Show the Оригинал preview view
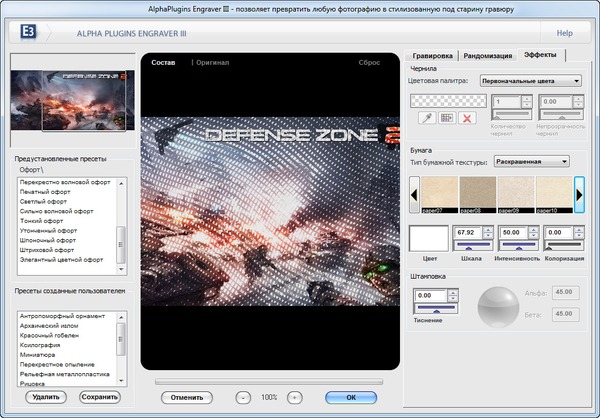This screenshot has height=418, width=600. pos(211,62)
